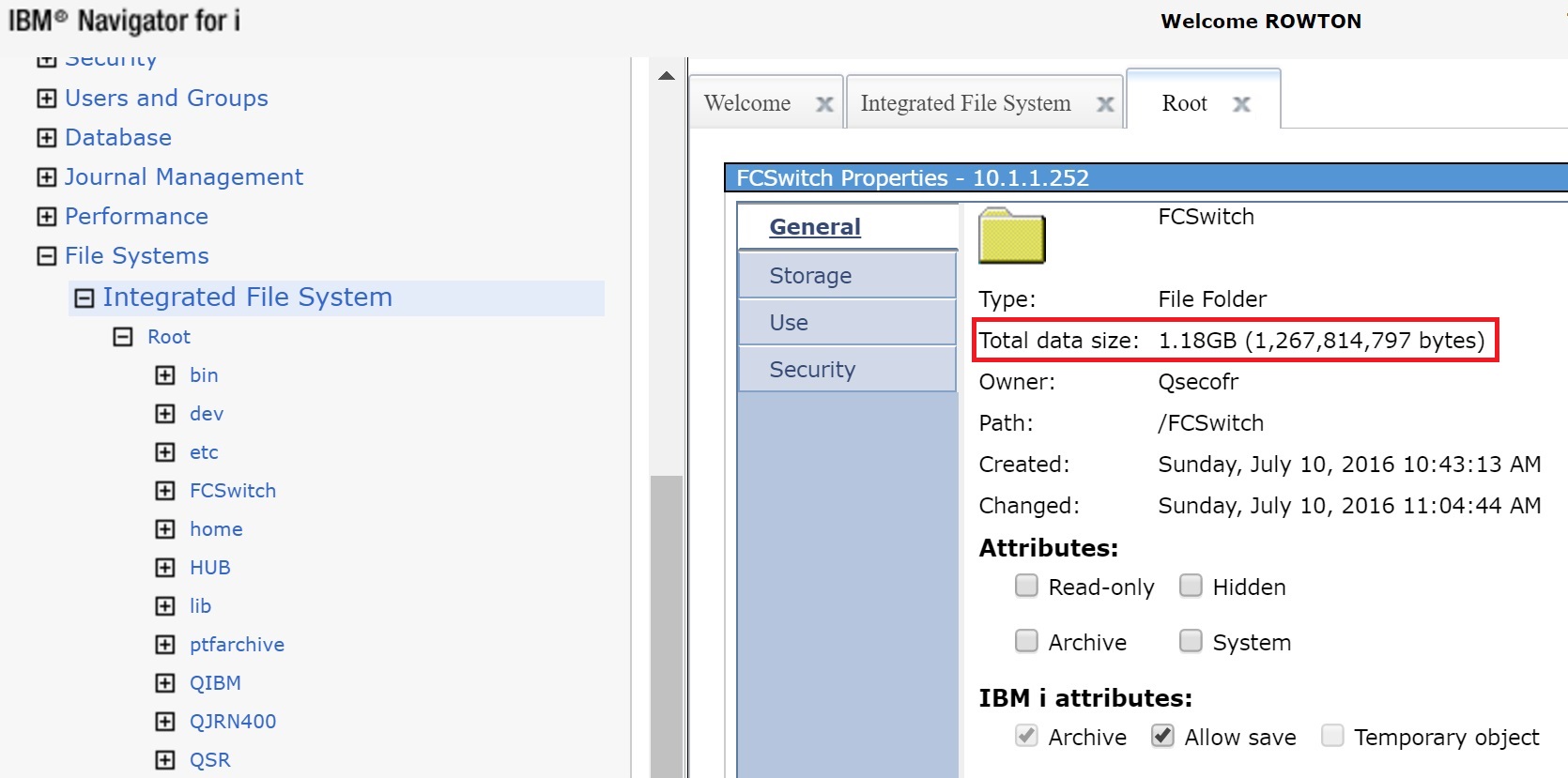
Task: Collapse the Root tree node
Action: pos(123,337)
